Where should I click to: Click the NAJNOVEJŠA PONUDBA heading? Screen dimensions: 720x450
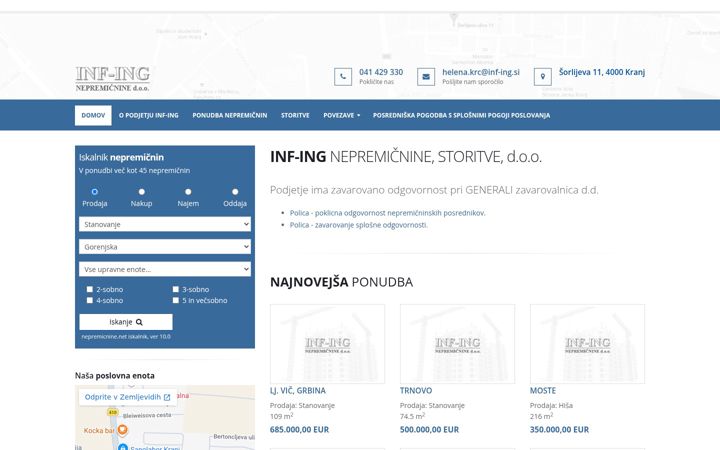coord(341,282)
